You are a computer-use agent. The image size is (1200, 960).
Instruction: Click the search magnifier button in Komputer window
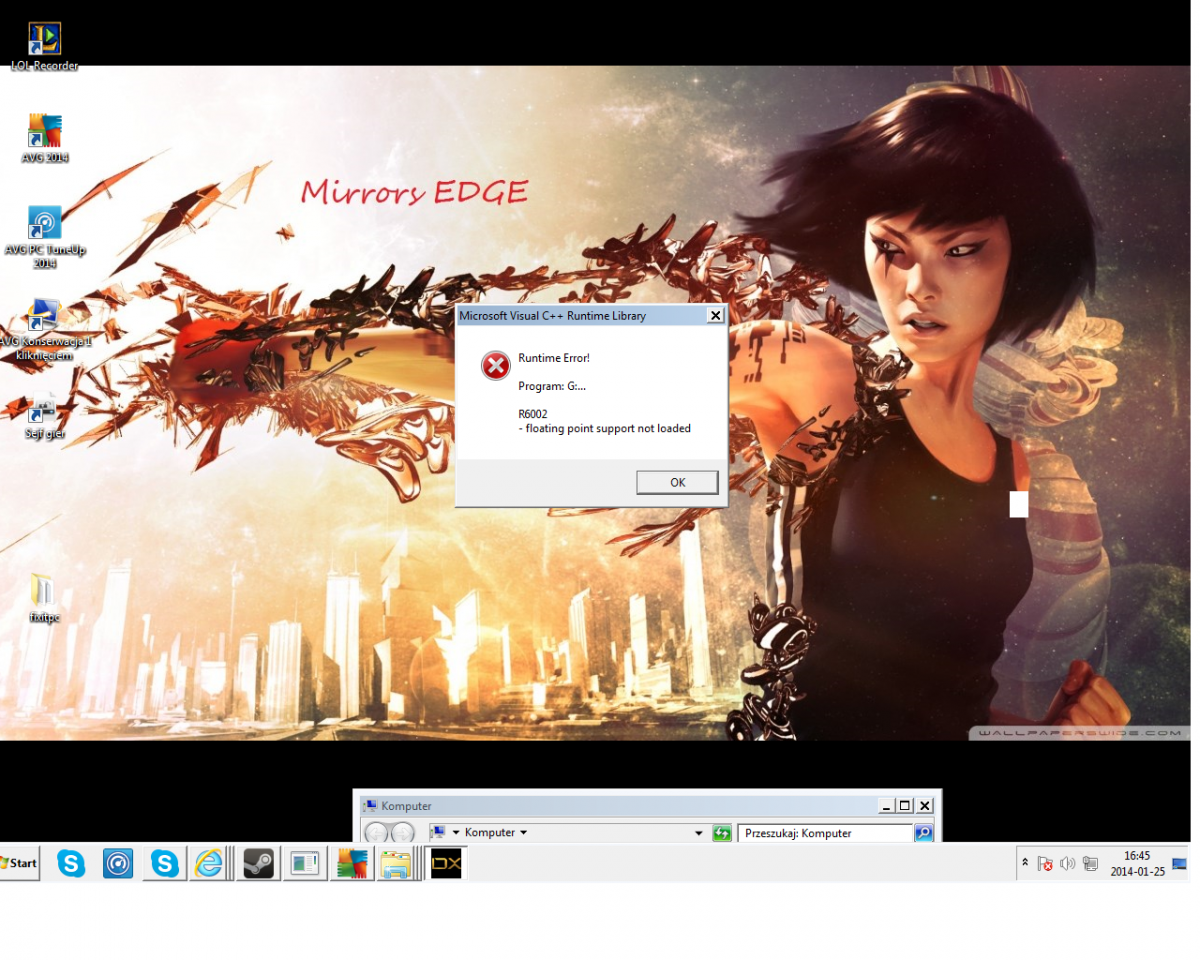(x=923, y=833)
